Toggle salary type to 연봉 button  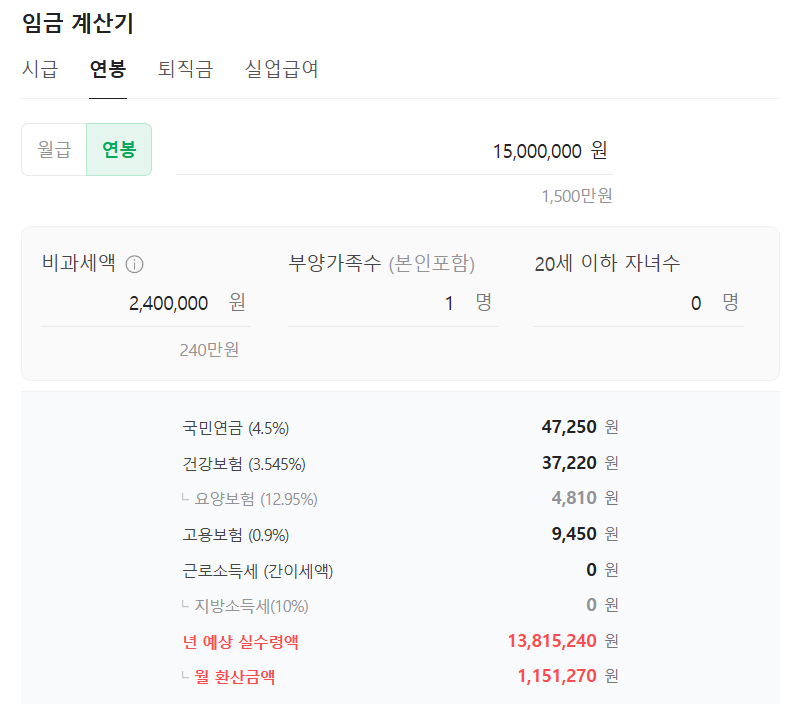pyautogui.click(x=119, y=149)
